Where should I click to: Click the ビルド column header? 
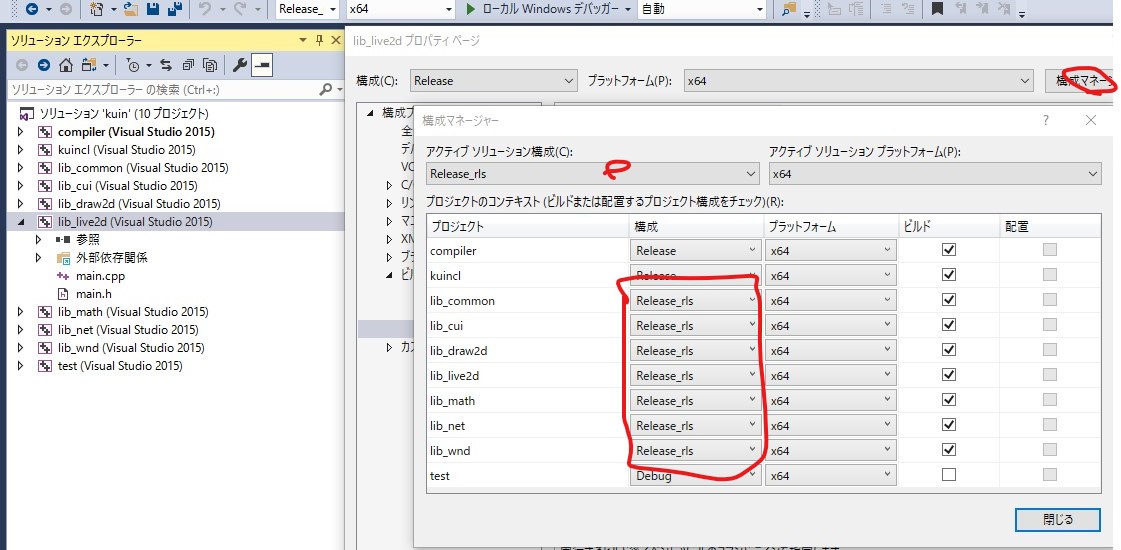(949, 227)
